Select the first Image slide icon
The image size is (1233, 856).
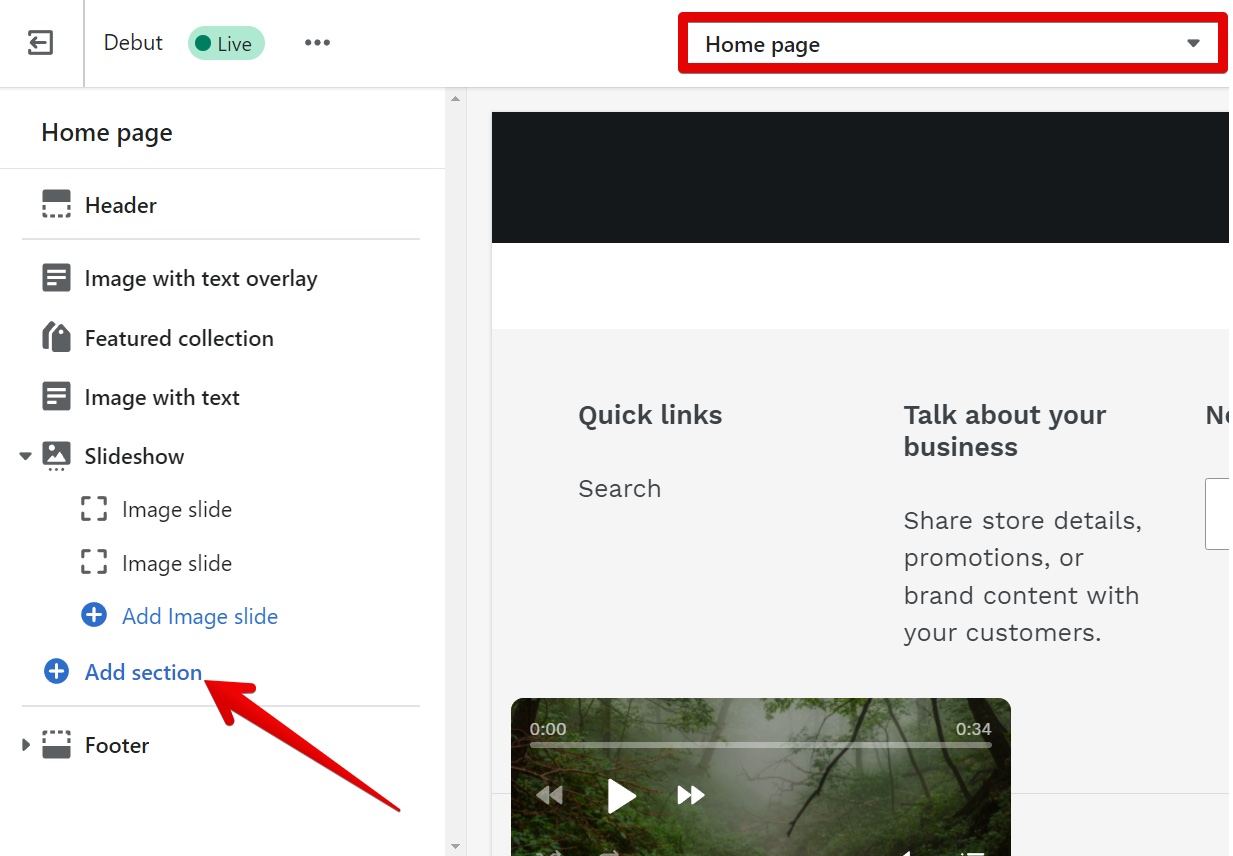point(93,509)
